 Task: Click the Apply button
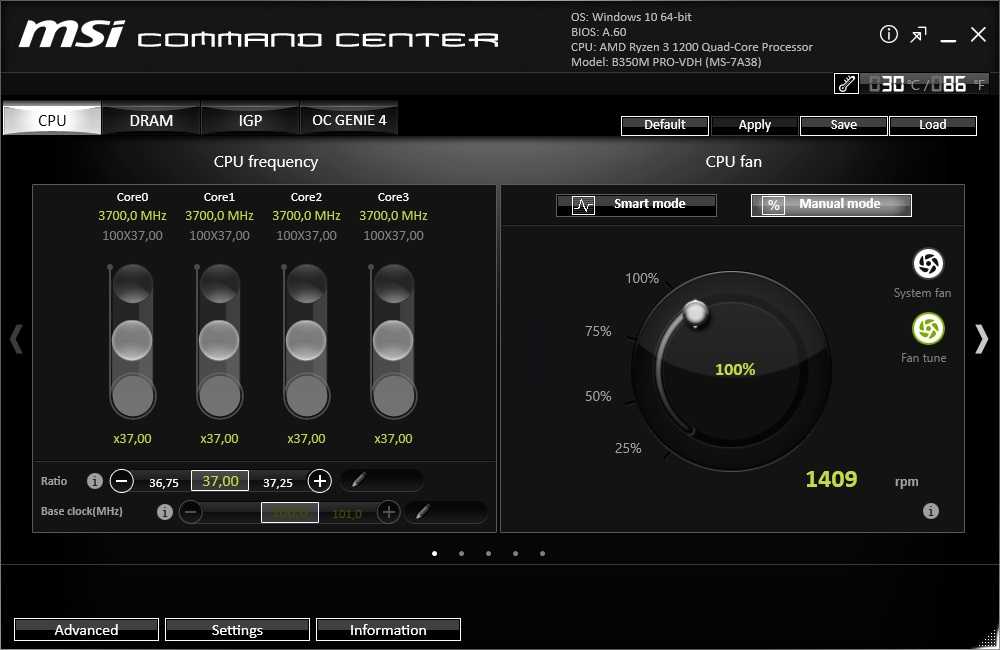[x=754, y=125]
